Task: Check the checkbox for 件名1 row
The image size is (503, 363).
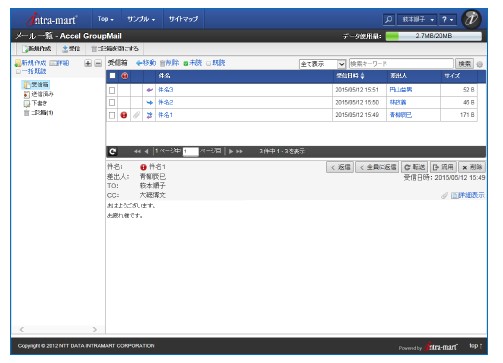Action: 112,115
